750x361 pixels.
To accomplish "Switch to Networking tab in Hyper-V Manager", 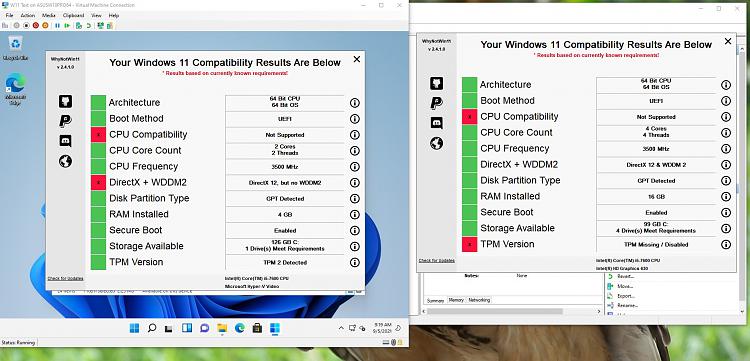I will (479, 300).
